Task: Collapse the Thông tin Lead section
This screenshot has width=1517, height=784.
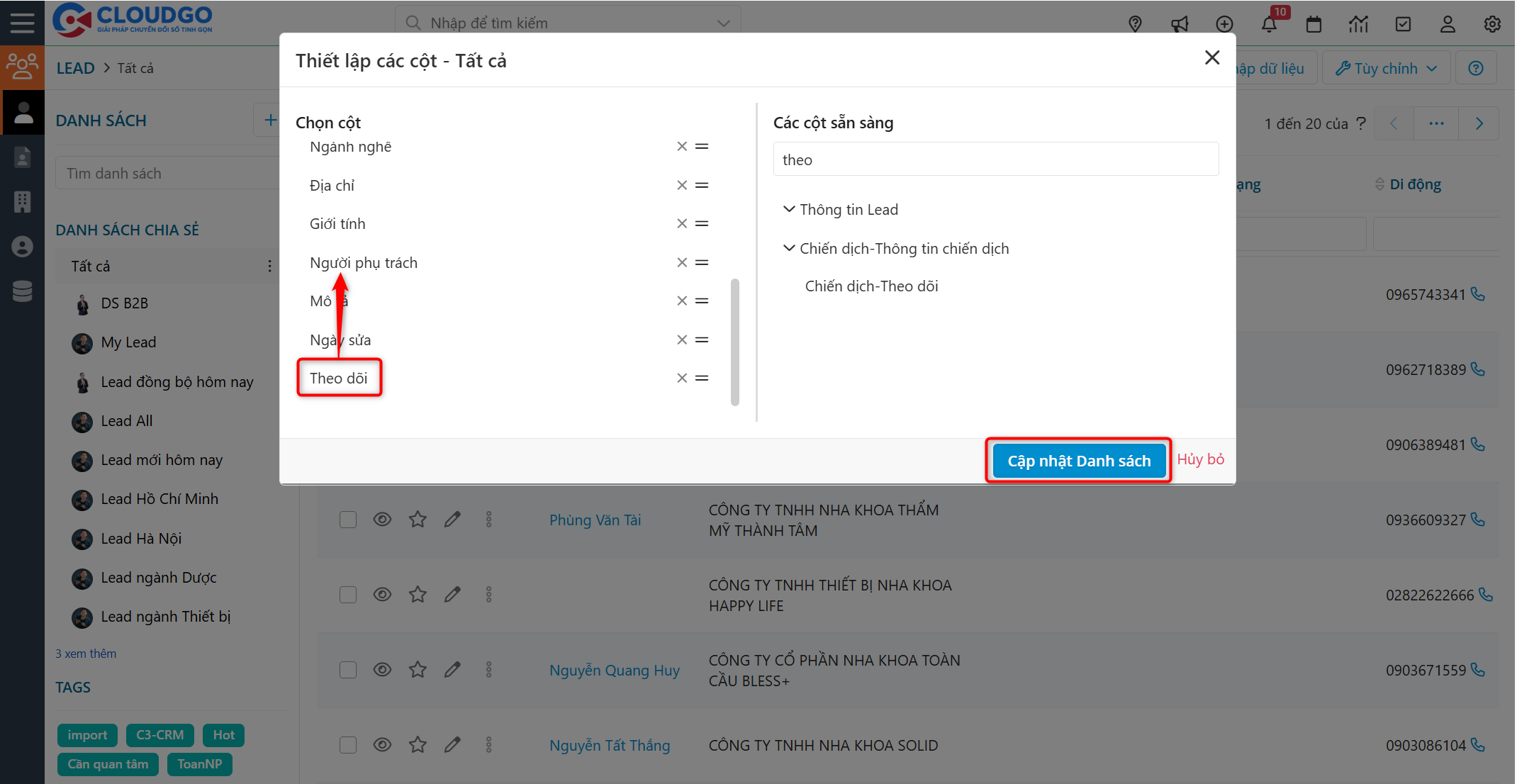Action: pyautogui.click(x=789, y=208)
